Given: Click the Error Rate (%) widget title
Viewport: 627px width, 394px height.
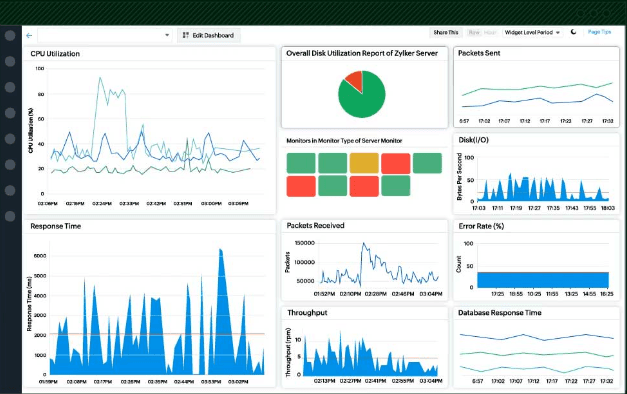Looking at the screenshot, I should (481, 226).
